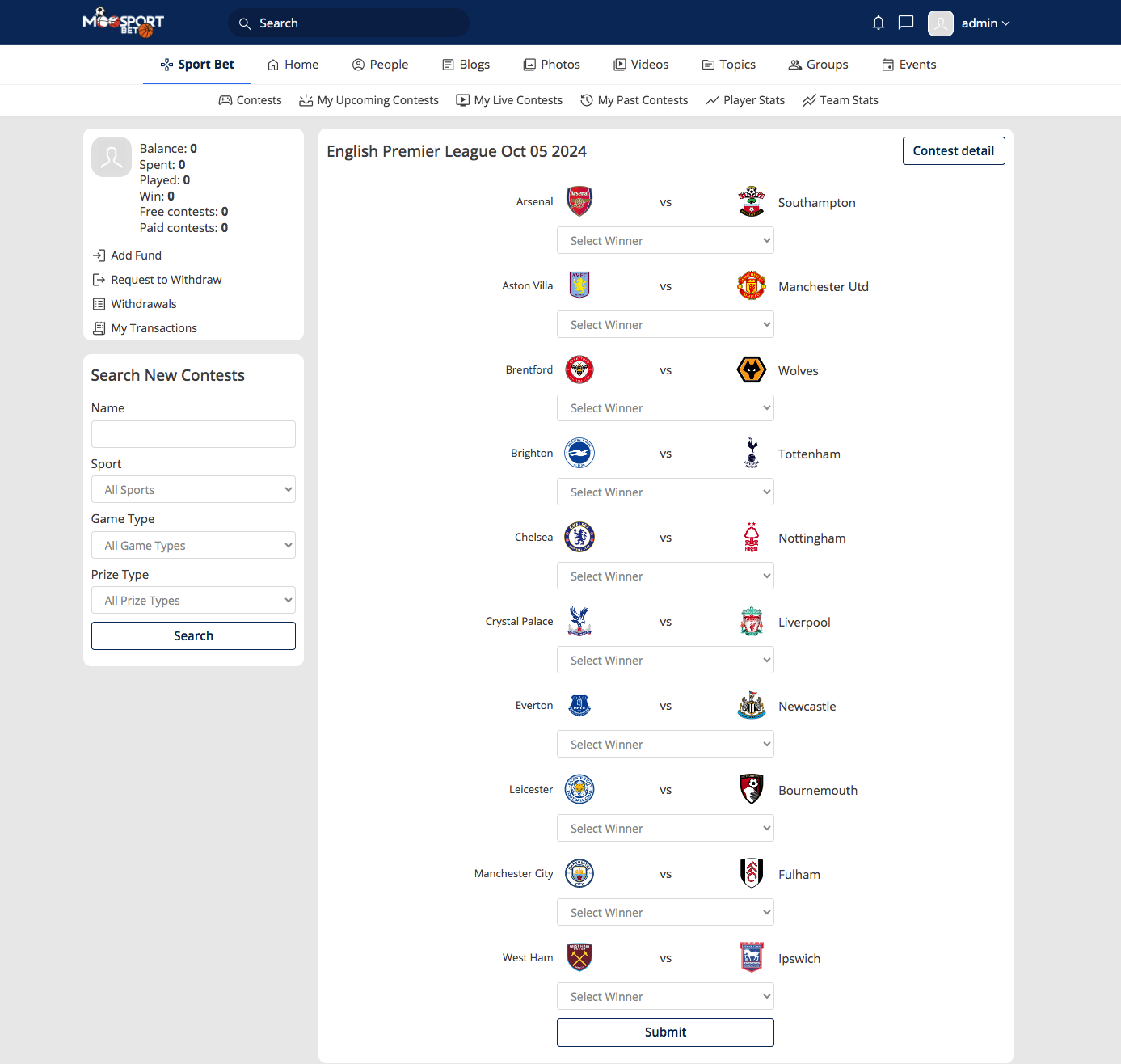
Task: Click the Ipswich team crest
Action: [752, 957]
